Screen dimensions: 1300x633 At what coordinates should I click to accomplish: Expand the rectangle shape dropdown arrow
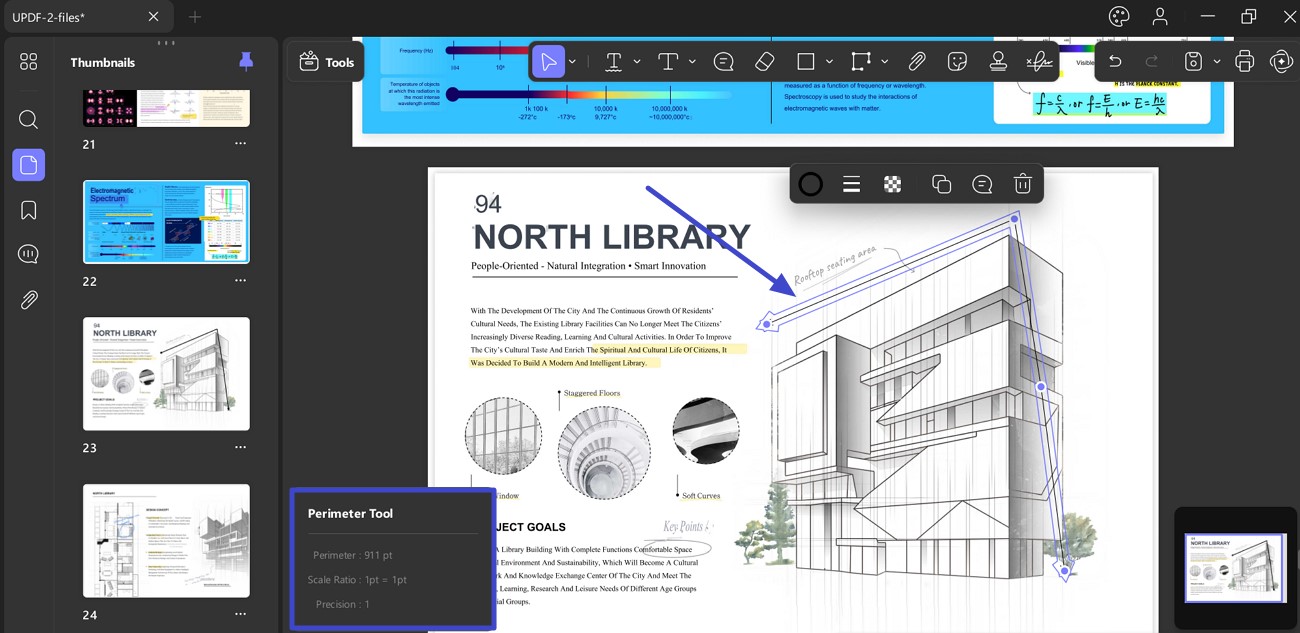[829, 62]
